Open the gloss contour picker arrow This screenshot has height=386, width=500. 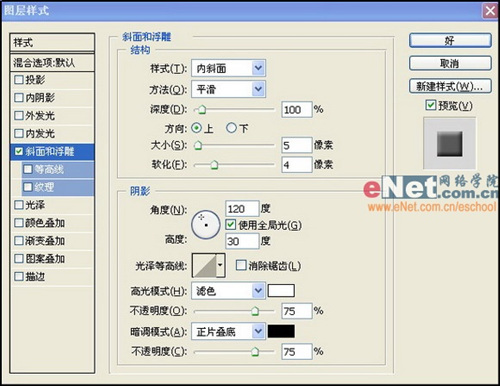coord(220,265)
